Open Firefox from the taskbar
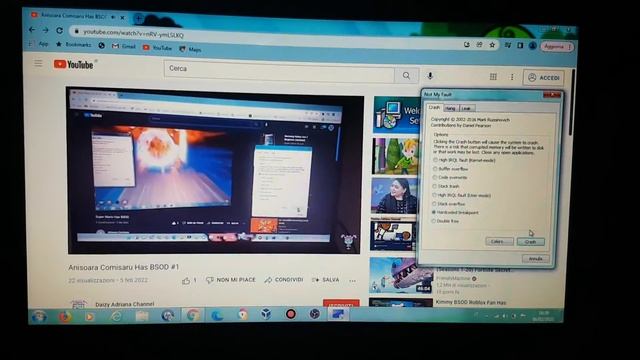Image resolution: width=640 pixels, height=360 pixels. [65, 316]
